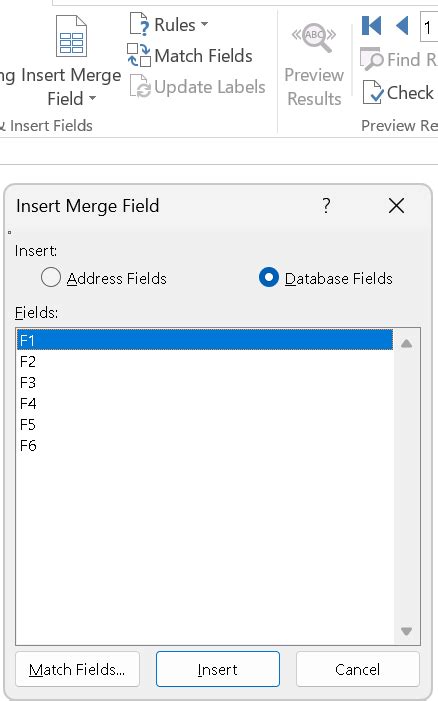
Task: Click the Find Recipient icon
Action: pyautogui.click(x=372, y=59)
